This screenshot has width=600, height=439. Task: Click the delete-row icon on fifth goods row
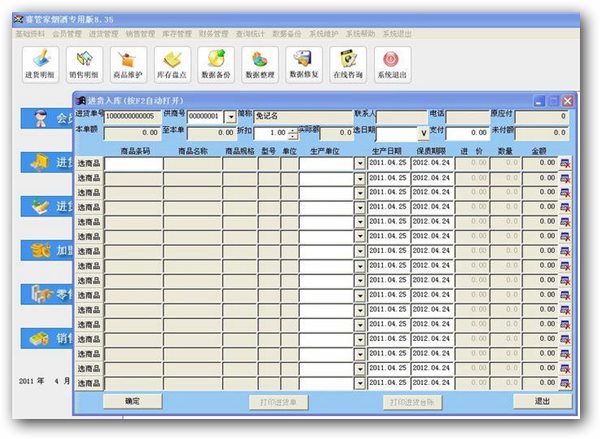[565, 222]
